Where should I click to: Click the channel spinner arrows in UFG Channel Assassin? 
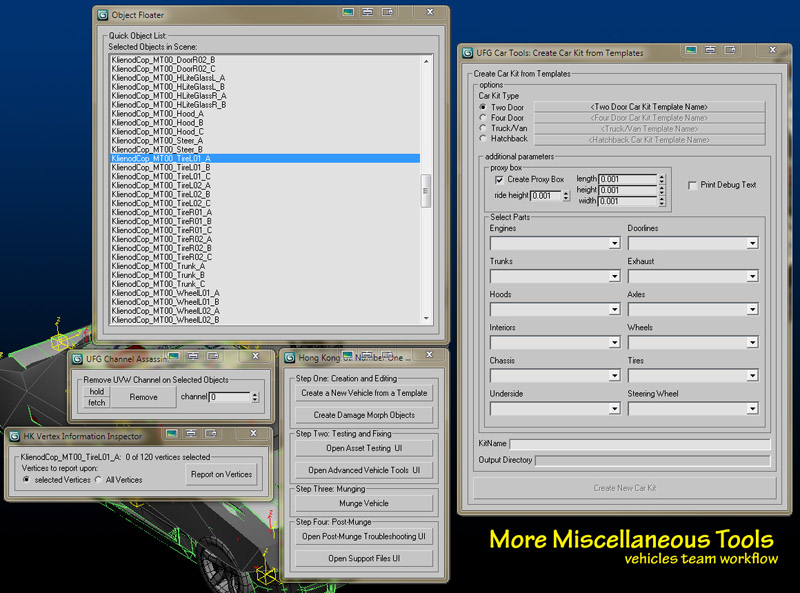tap(255, 397)
